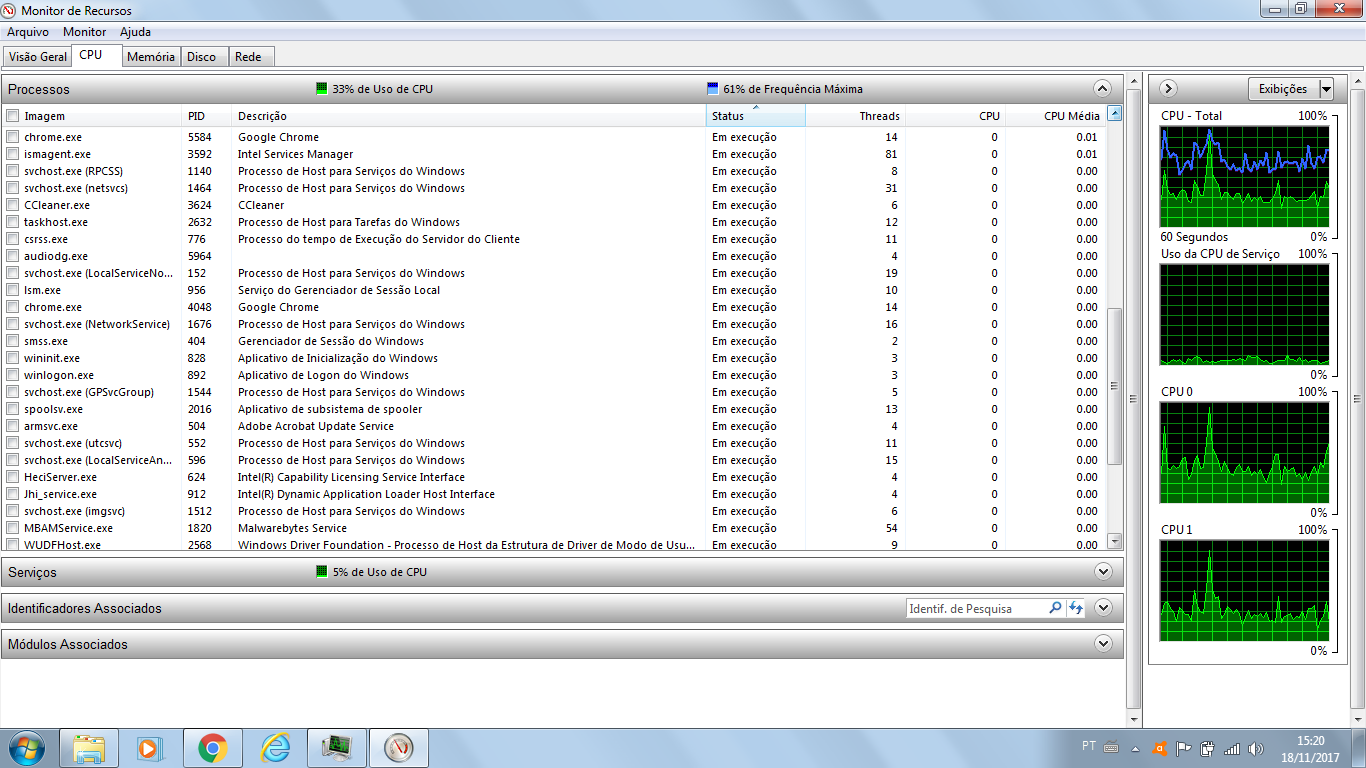Select checkbox for taskhost.exe
This screenshot has width=1366, height=768.
click(13, 222)
